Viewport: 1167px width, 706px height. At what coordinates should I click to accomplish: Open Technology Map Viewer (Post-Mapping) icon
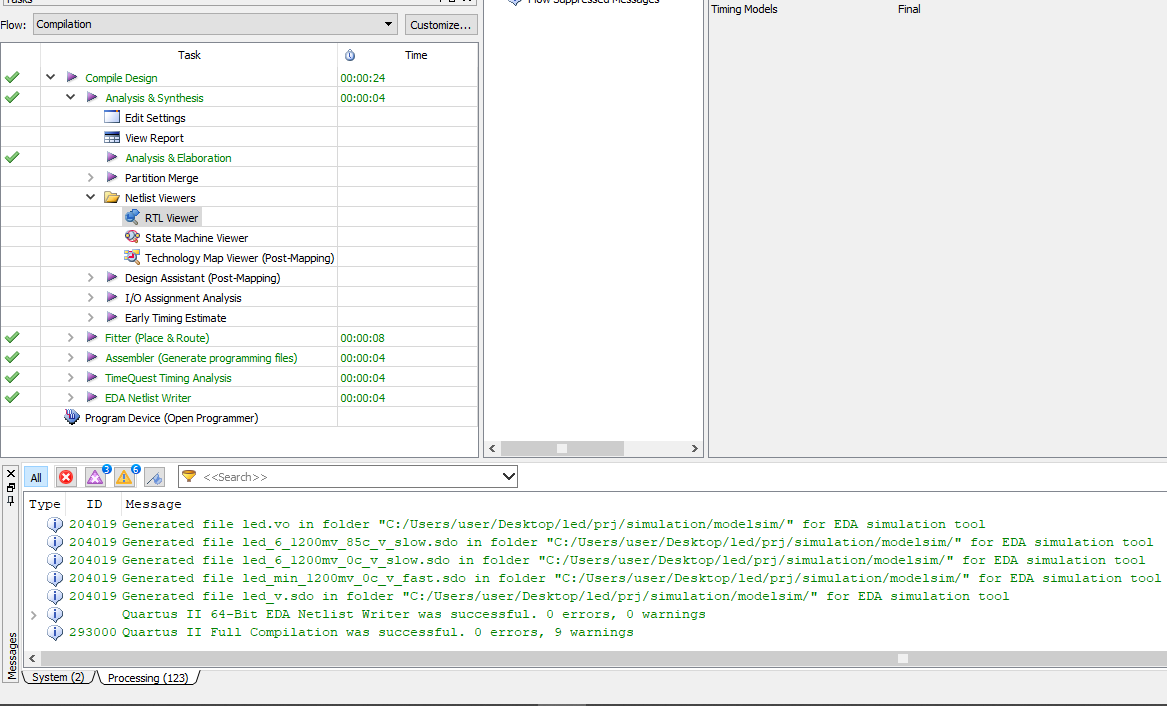pos(132,257)
